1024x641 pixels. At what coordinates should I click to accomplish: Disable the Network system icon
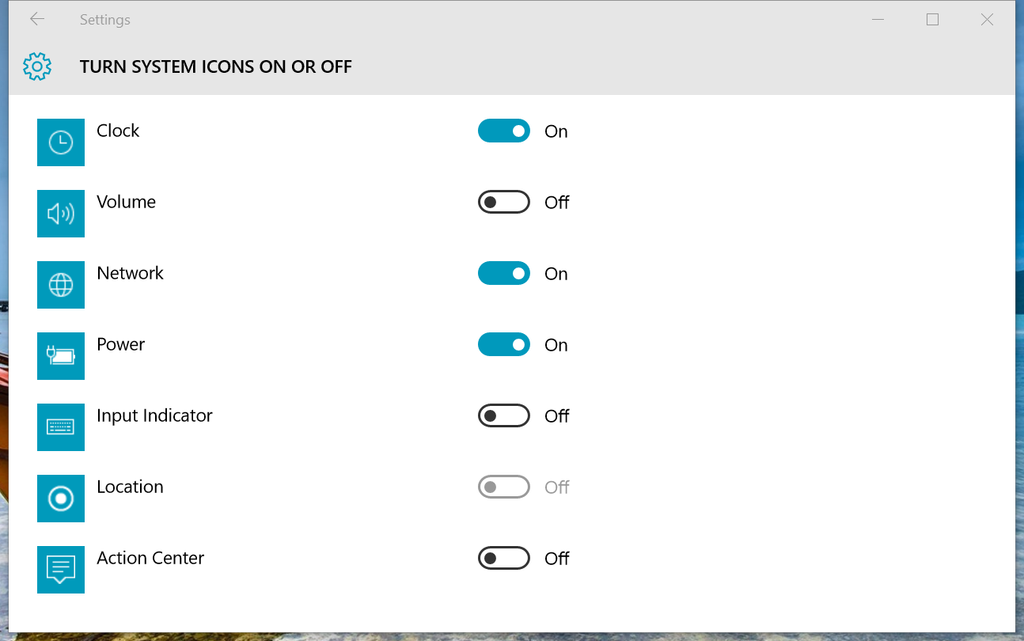503,273
